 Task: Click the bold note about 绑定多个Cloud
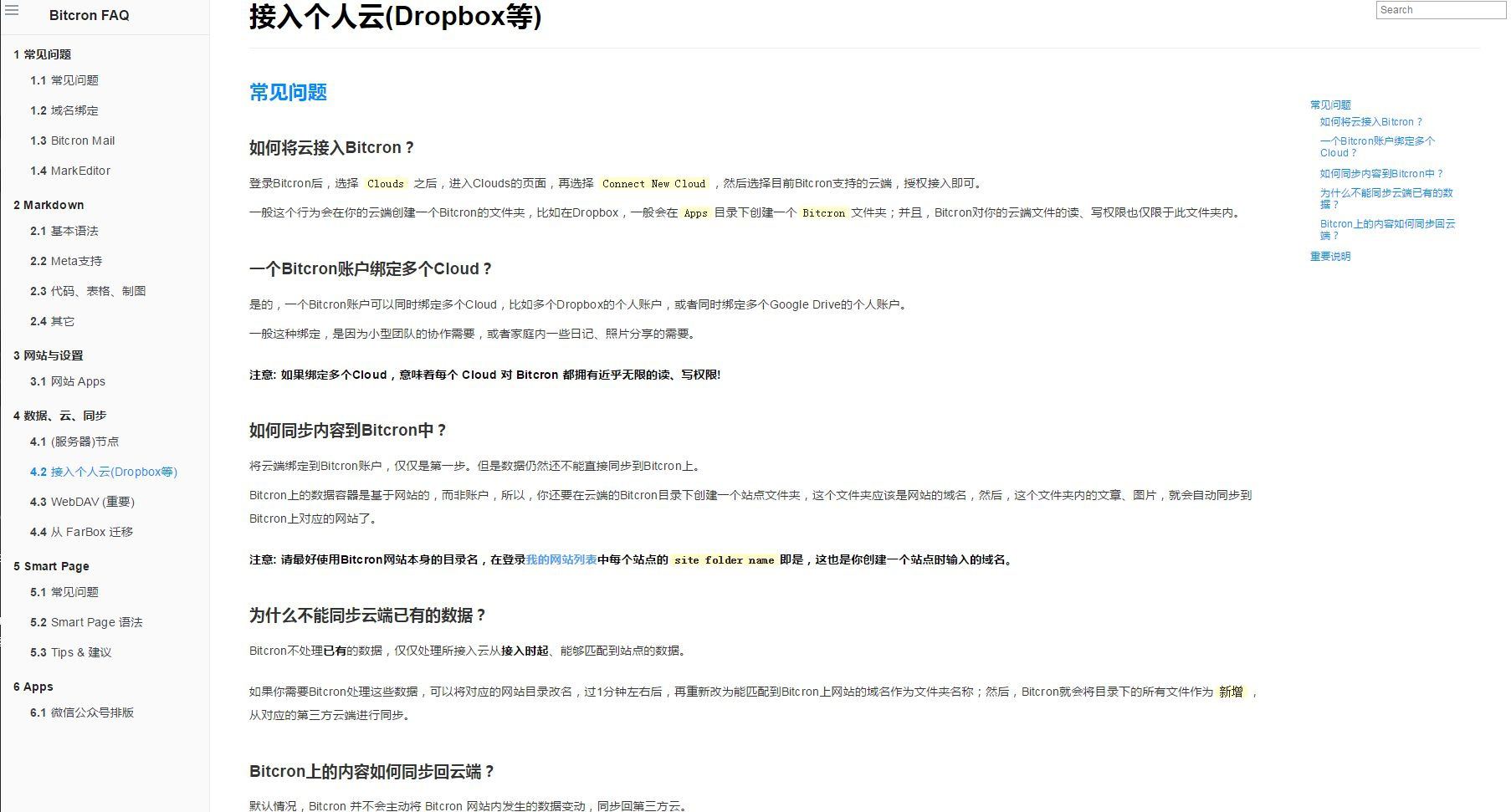(x=485, y=375)
